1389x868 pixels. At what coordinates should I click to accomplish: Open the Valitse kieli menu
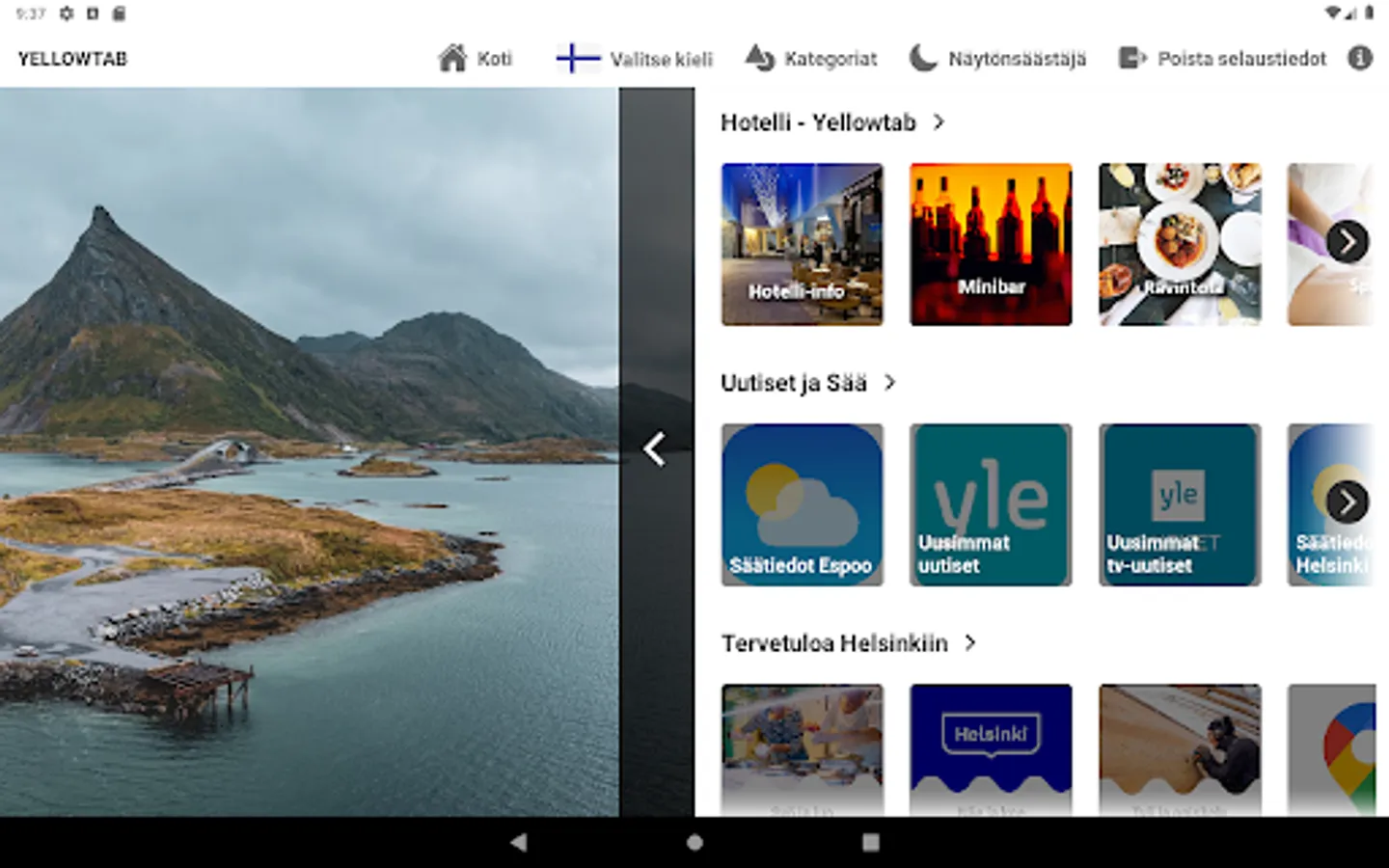[x=662, y=59]
